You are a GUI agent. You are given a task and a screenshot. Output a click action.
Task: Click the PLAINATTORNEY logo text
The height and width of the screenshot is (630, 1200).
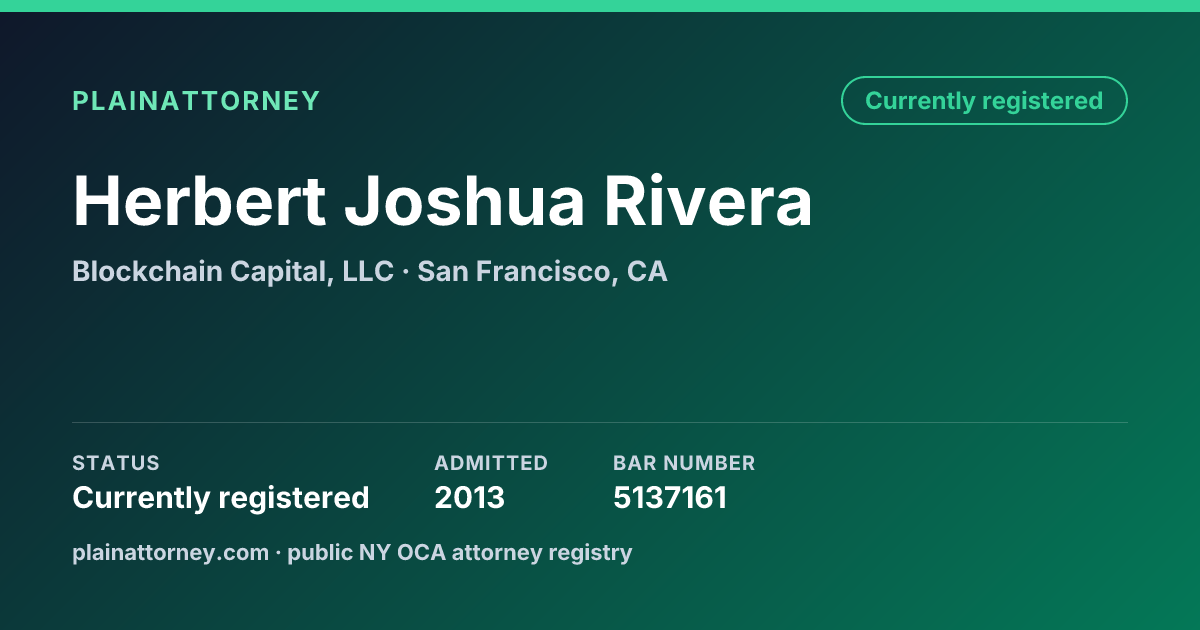(196, 101)
